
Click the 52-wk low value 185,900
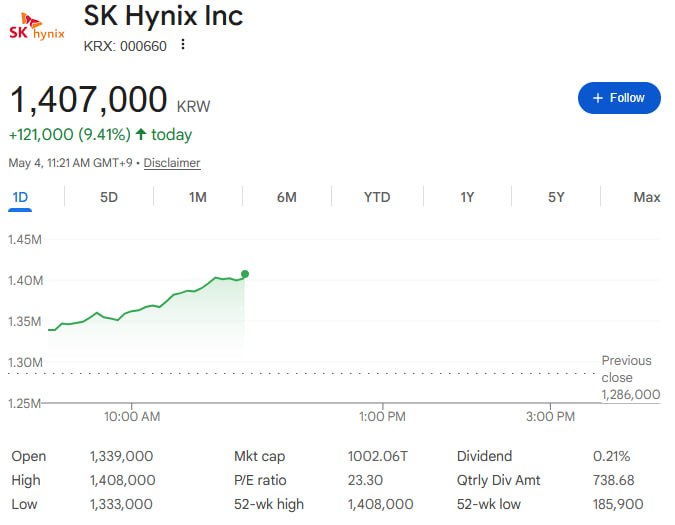click(618, 504)
